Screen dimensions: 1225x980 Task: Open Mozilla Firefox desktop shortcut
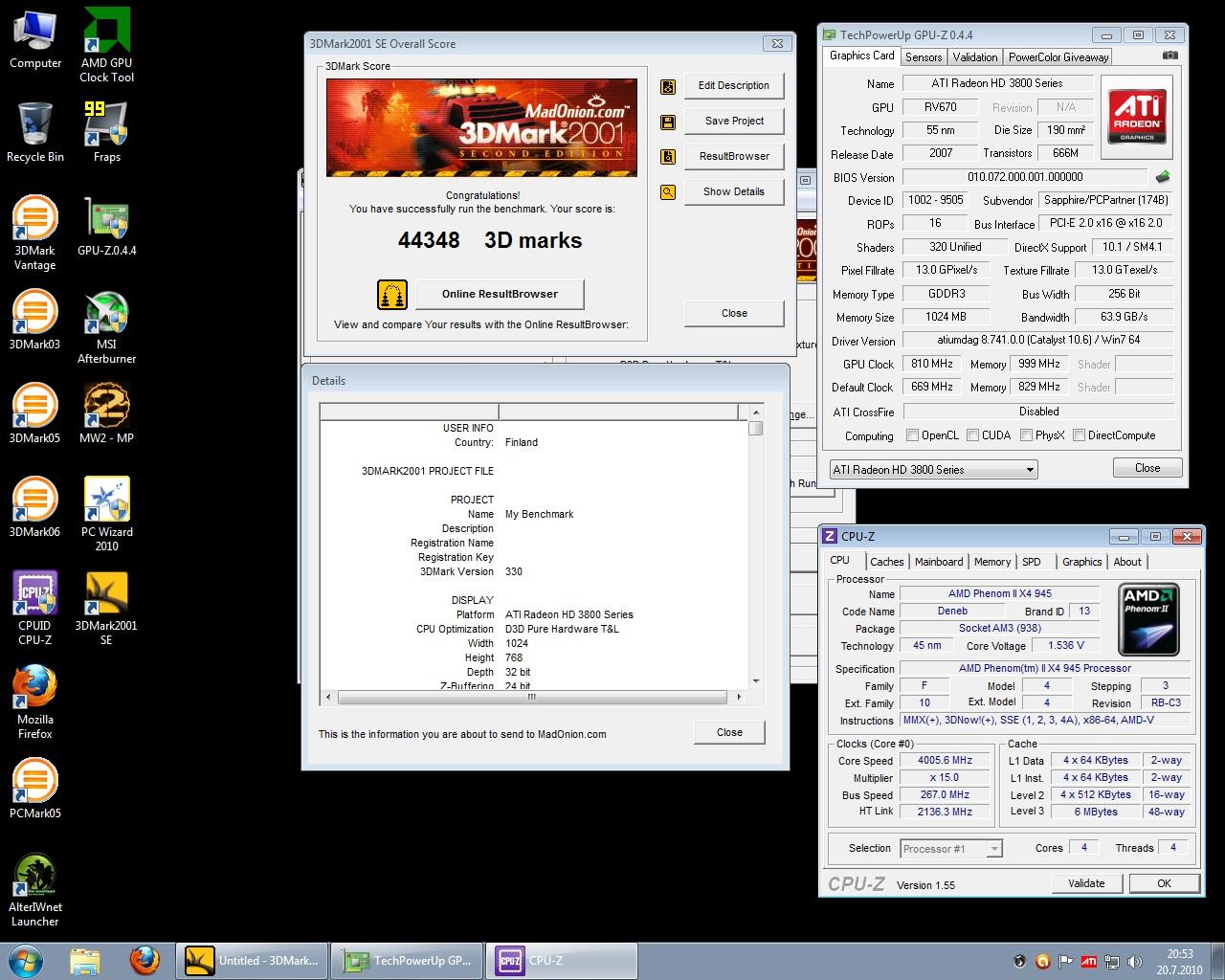[x=35, y=702]
